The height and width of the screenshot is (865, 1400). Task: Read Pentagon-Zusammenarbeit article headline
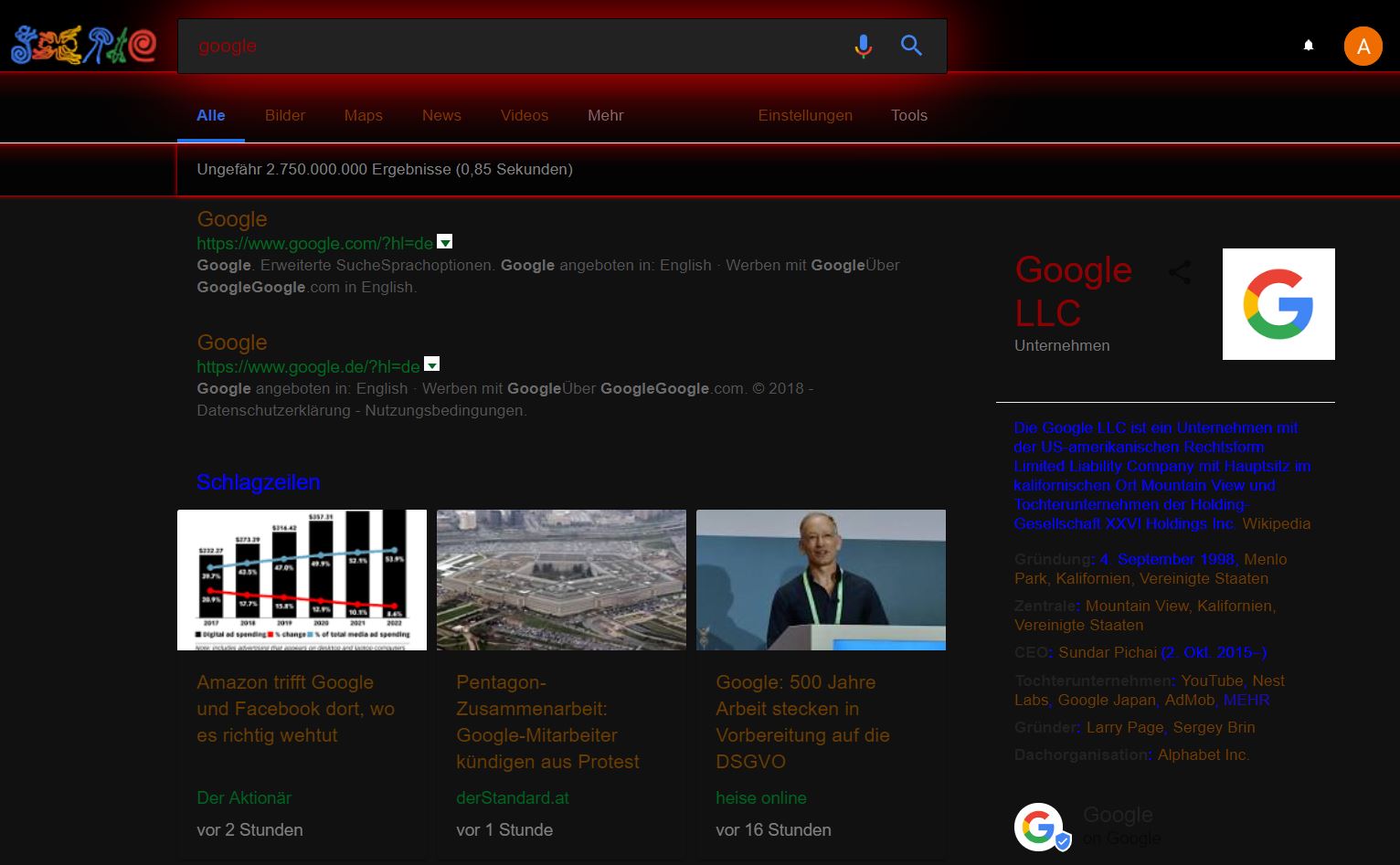[x=548, y=722]
